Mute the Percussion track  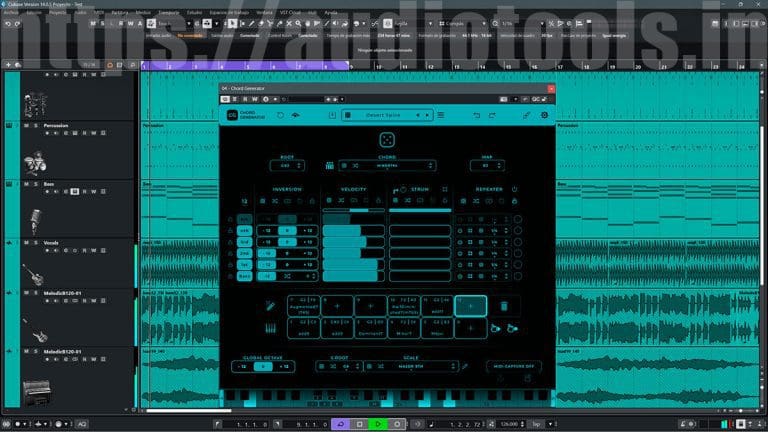click(26, 125)
